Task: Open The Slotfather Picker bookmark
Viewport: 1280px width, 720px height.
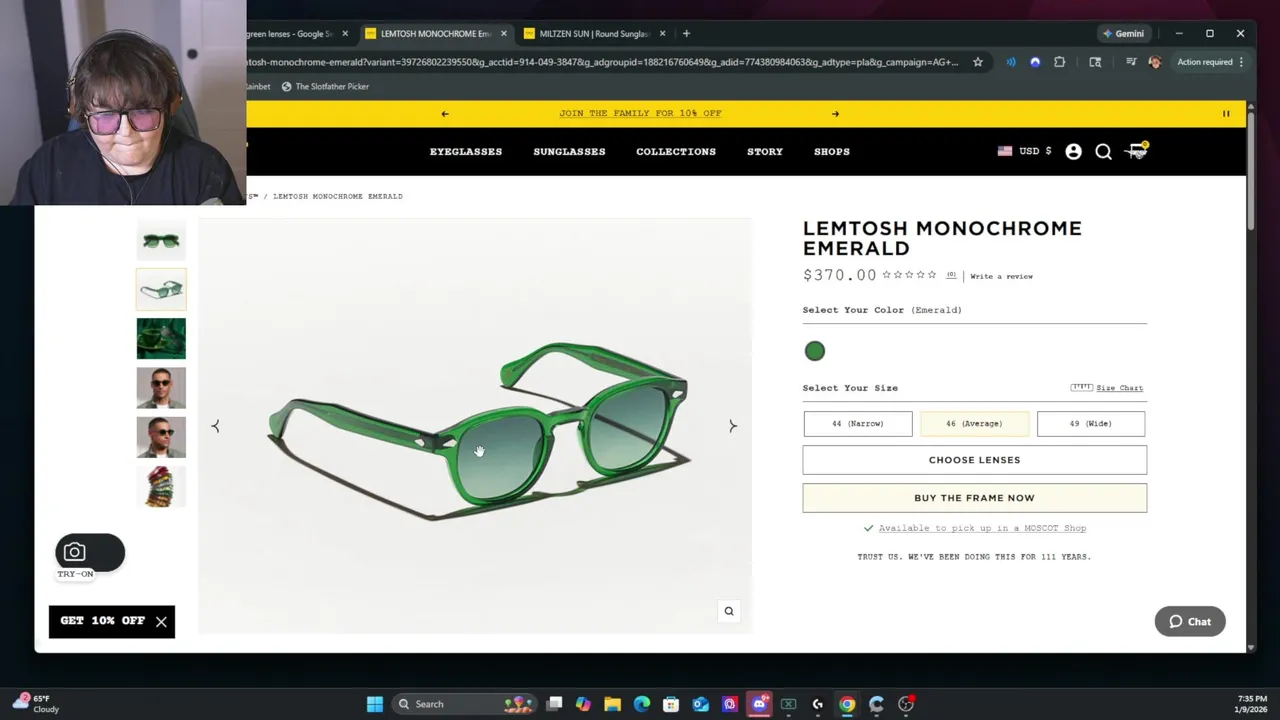Action: (325, 86)
